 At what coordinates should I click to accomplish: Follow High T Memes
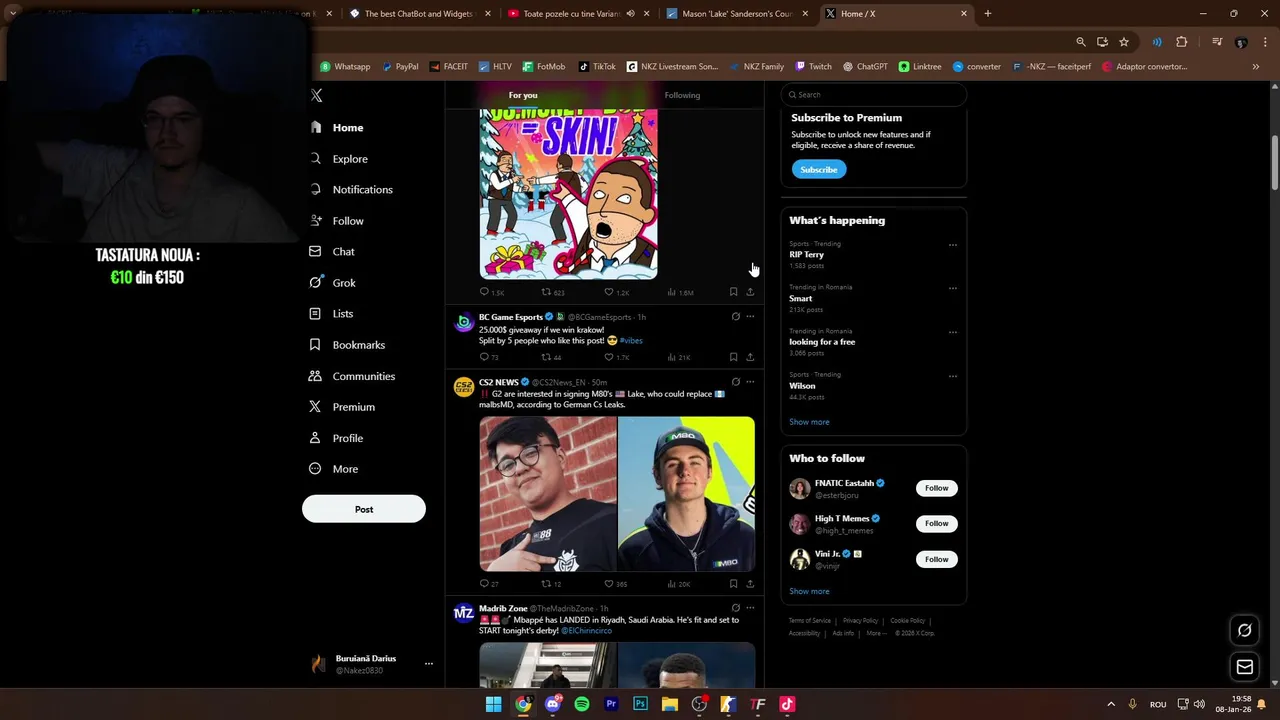[937, 523]
